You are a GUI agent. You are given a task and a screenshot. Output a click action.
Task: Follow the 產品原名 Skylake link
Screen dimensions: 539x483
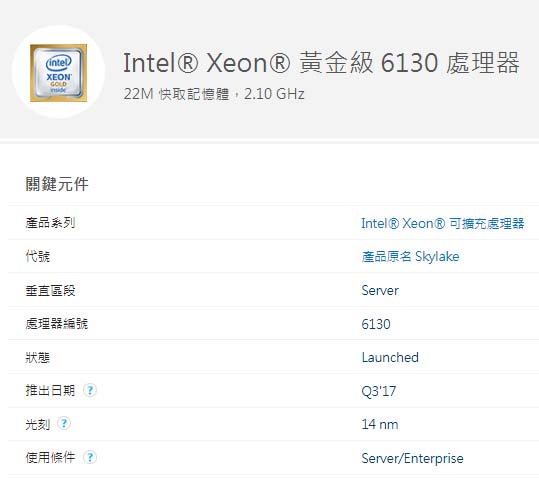(x=410, y=256)
